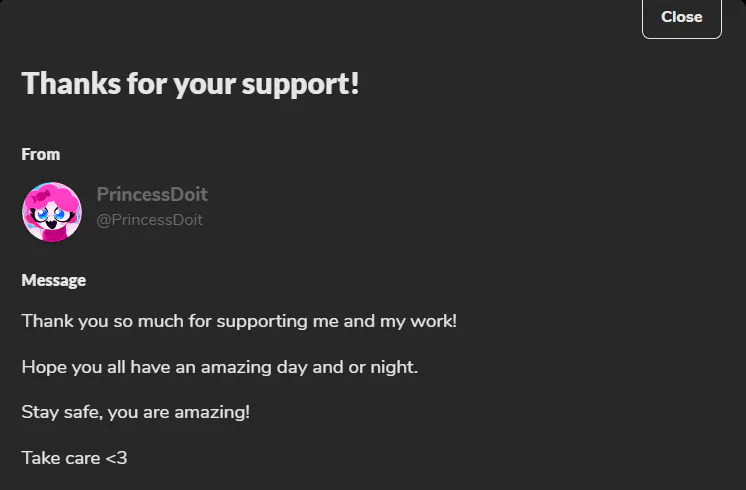The image size is (746, 490).
Task: Click the 'Stay safe, you are amazing!' line
Action: [x=136, y=412]
